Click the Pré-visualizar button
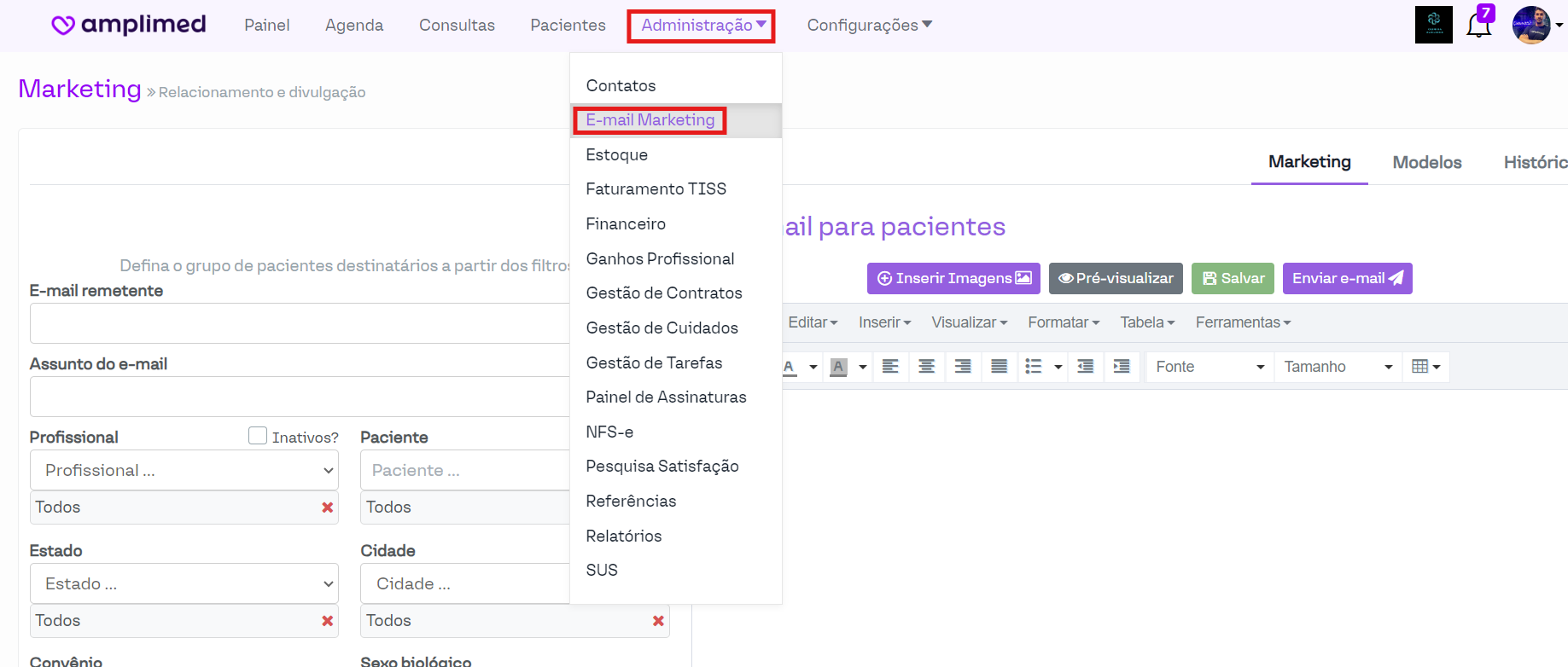 pos(1116,278)
